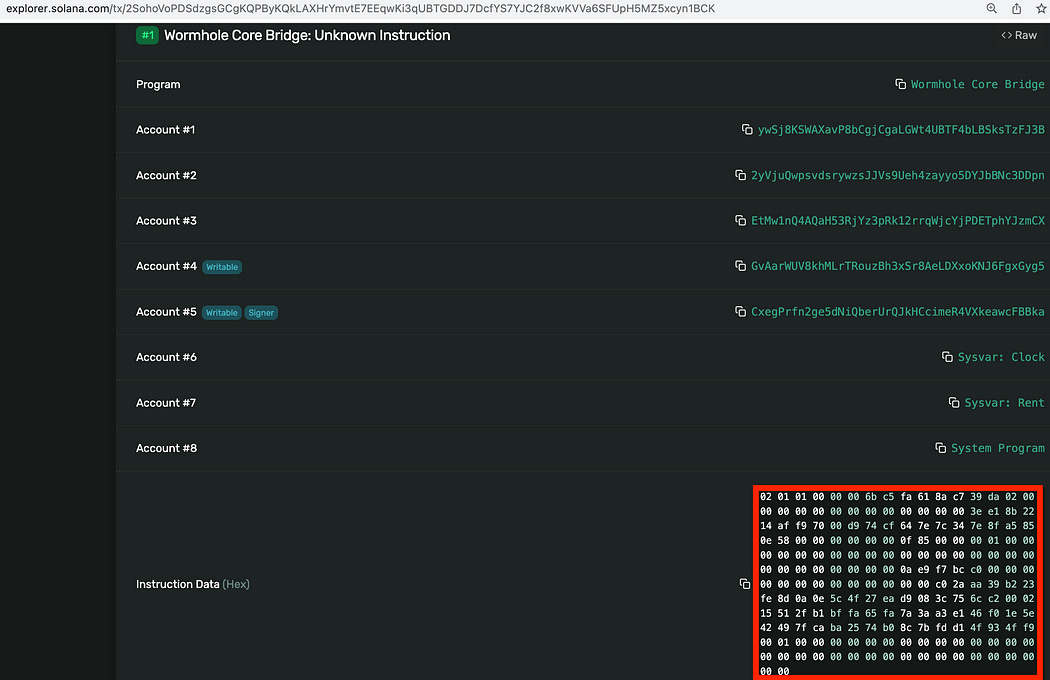The width and height of the screenshot is (1050, 680).
Task: Open the Wormhole Core Bridge program link
Action: click(x=978, y=84)
